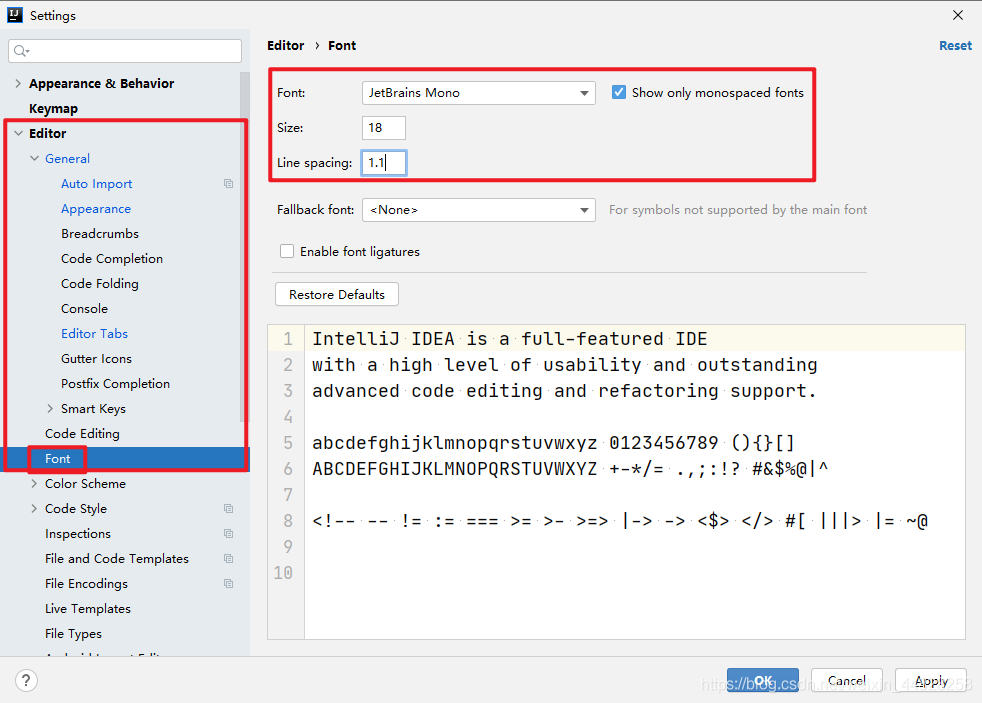Screen dimensions: 982x703
Task: Click line 1 of the font preview text
Action: pyautogui.click(x=510, y=339)
